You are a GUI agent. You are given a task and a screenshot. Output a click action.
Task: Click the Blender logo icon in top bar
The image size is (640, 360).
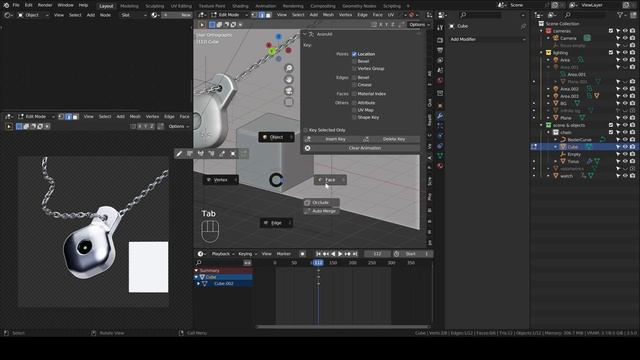6,5
